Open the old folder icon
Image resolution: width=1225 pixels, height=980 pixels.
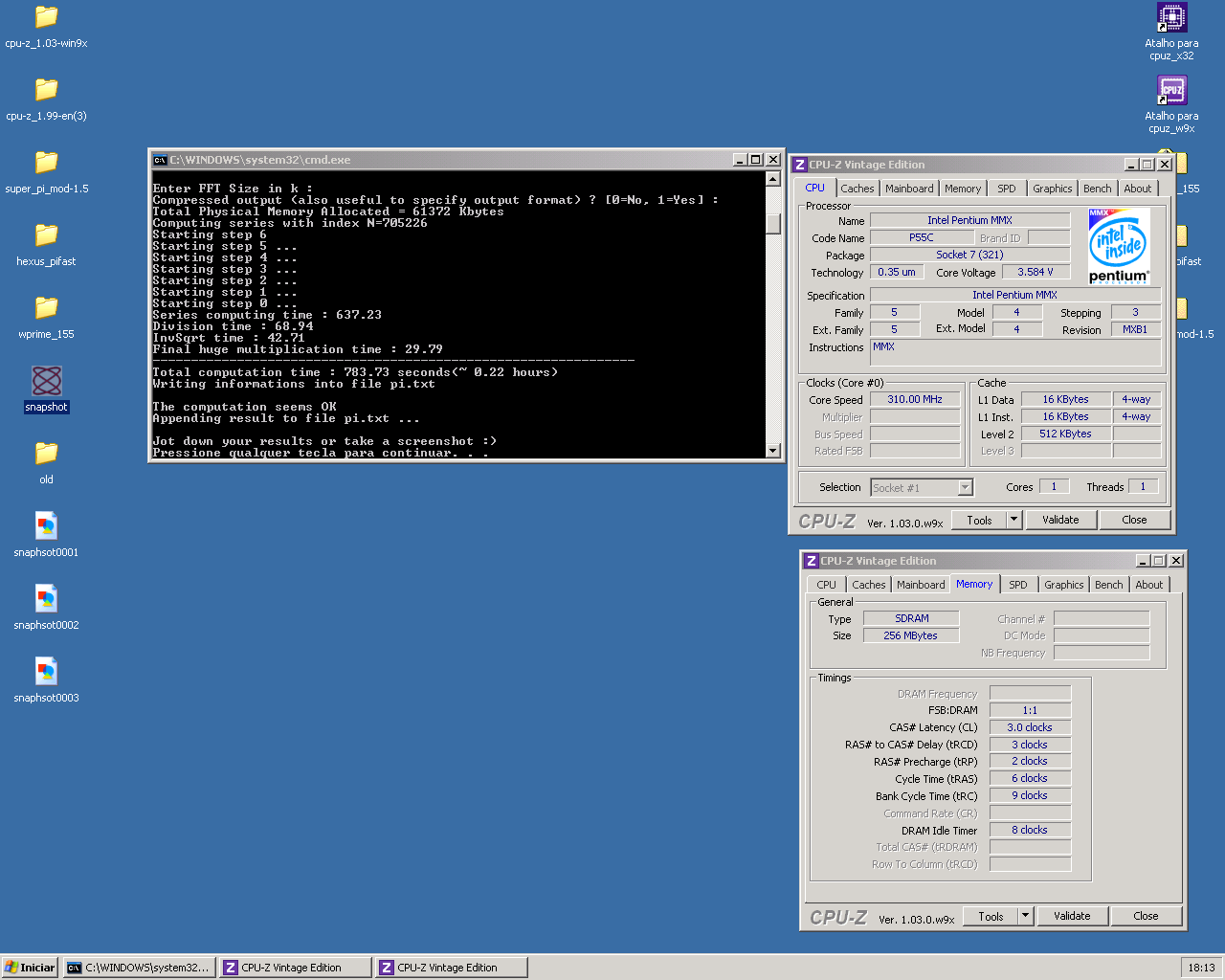(x=46, y=454)
